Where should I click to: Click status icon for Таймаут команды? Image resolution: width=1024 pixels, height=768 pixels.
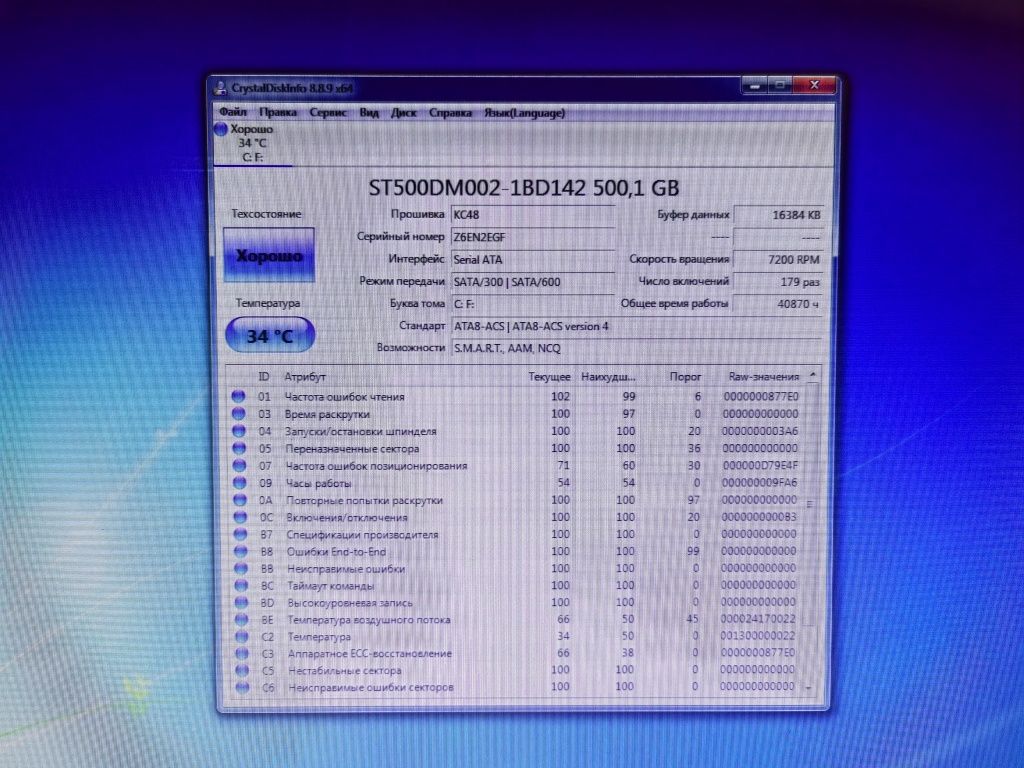[x=242, y=585]
